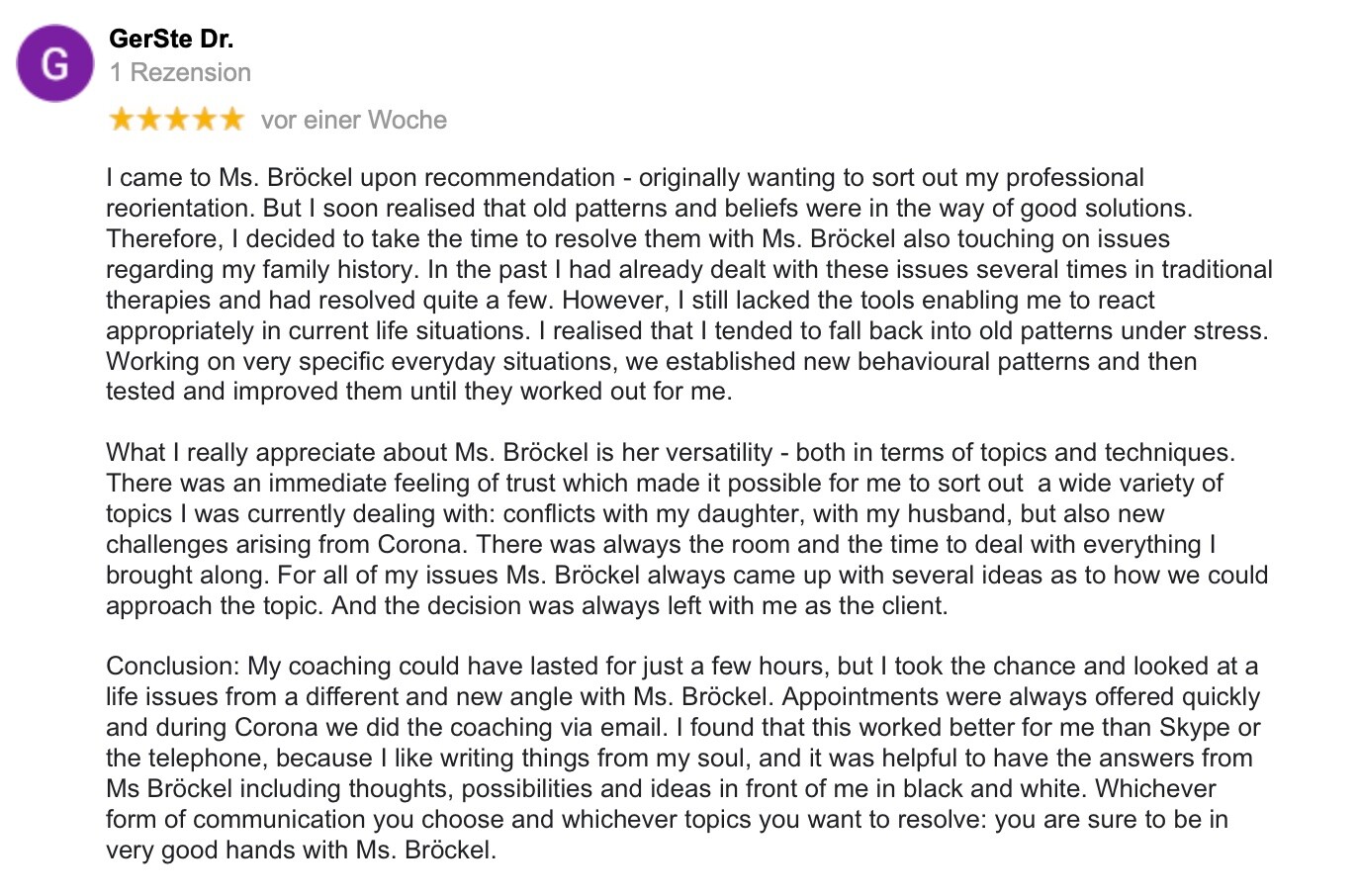Viewport: 1358px width, 896px height.
Task: Click the first line starting I came to
Action: coord(625,178)
